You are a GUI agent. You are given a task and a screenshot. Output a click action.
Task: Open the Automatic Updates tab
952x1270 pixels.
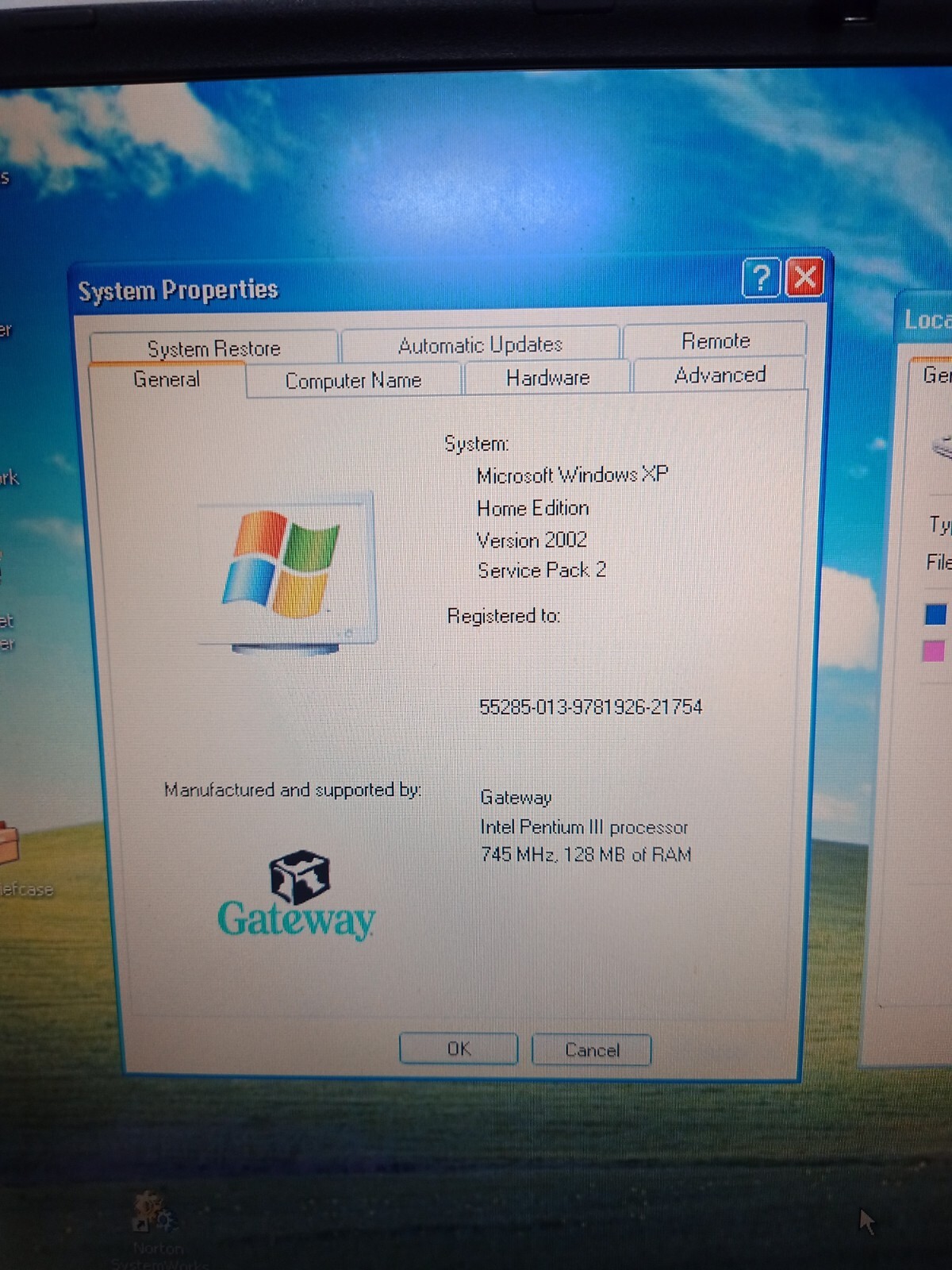[x=480, y=344]
